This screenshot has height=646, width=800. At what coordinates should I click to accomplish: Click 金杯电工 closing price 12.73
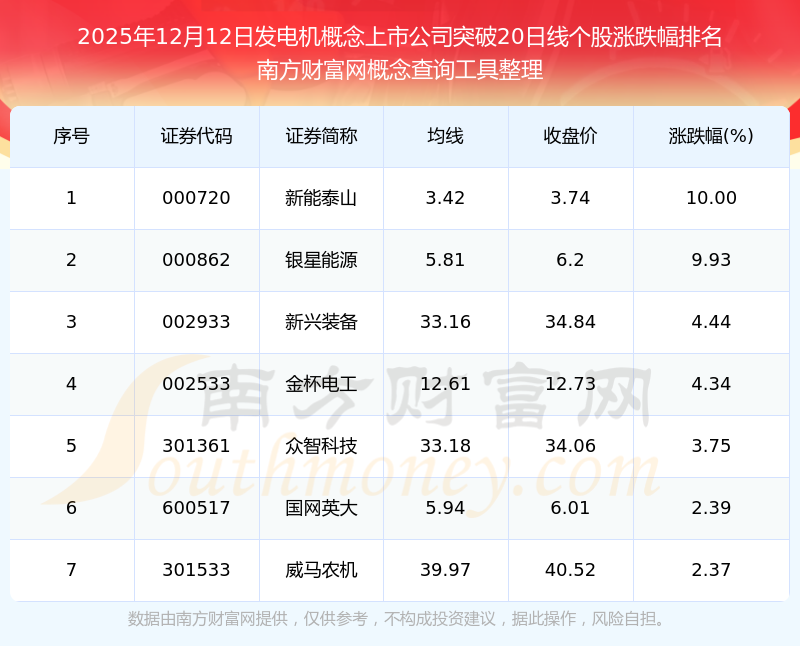570,384
